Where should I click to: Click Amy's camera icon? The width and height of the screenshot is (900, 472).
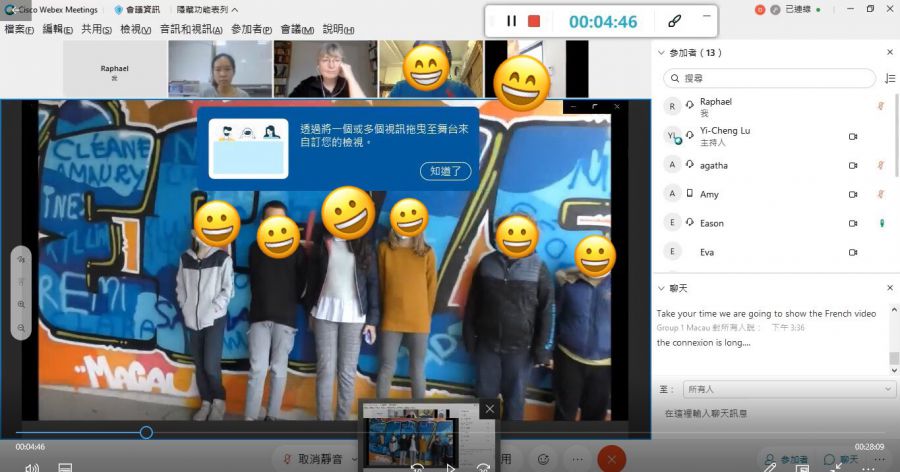(853, 195)
